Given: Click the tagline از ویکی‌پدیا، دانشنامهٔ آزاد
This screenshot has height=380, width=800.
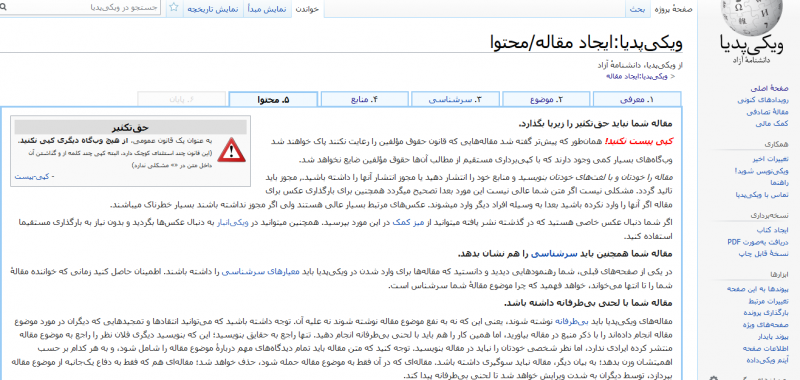Looking at the screenshot, I should pos(640,65).
